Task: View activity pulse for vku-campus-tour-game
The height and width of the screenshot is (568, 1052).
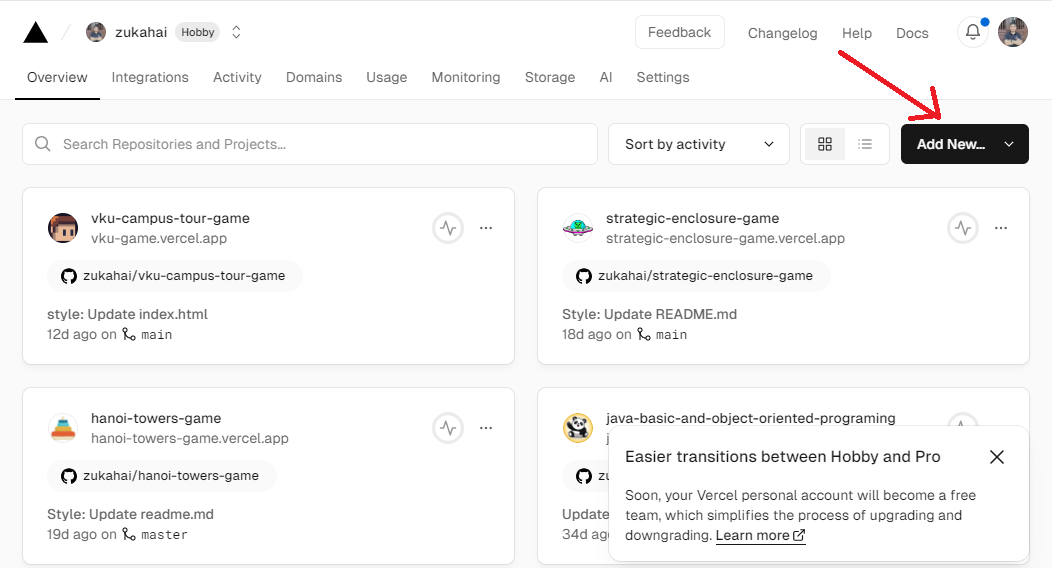Action: (x=448, y=228)
